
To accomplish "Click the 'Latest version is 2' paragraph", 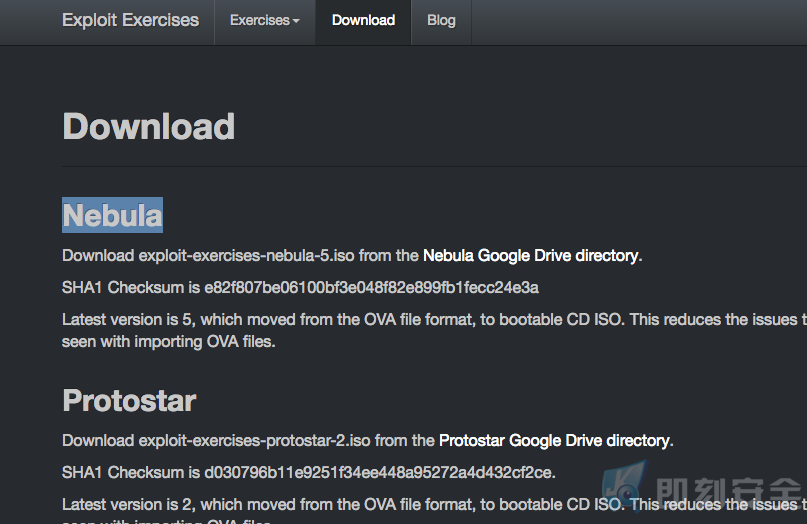I will coord(434,510).
